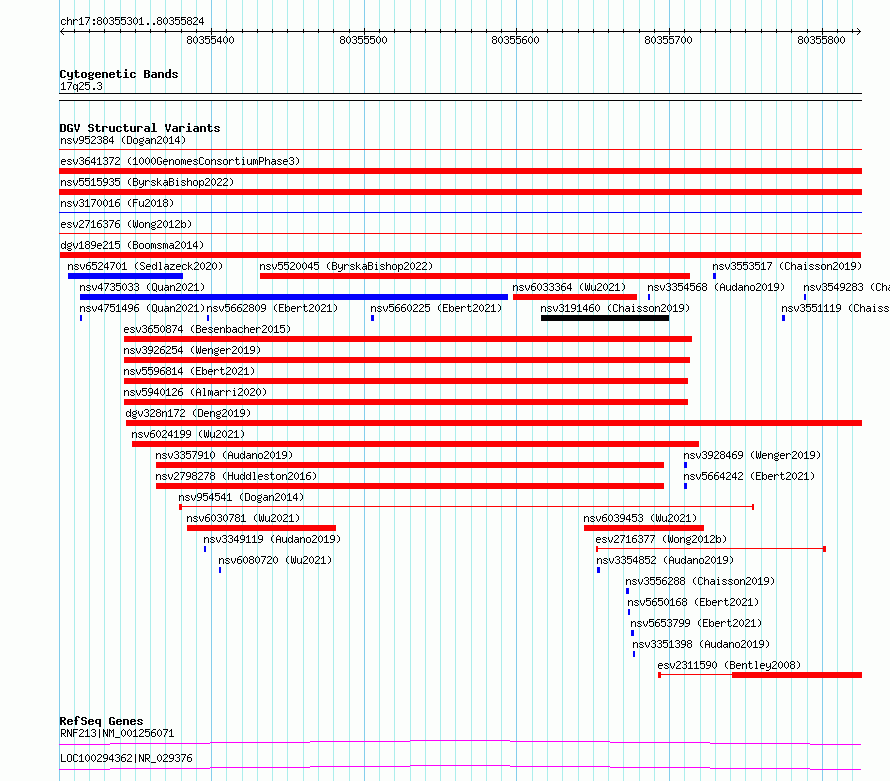Screen dimensions: 890x781
Task: Click the blue nsv6524701 (Sedlazeck2020) bar
Action: coord(125,276)
